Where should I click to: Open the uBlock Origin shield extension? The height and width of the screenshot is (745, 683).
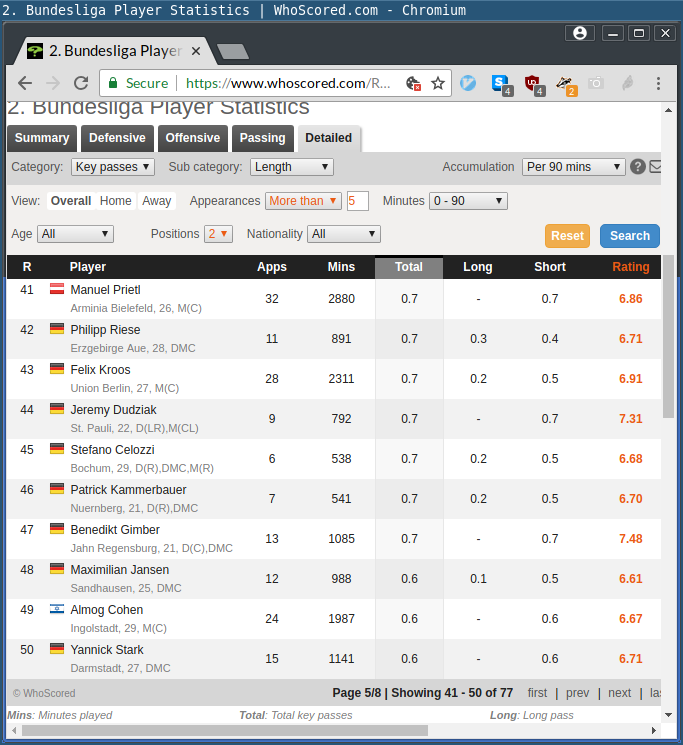(x=534, y=85)
